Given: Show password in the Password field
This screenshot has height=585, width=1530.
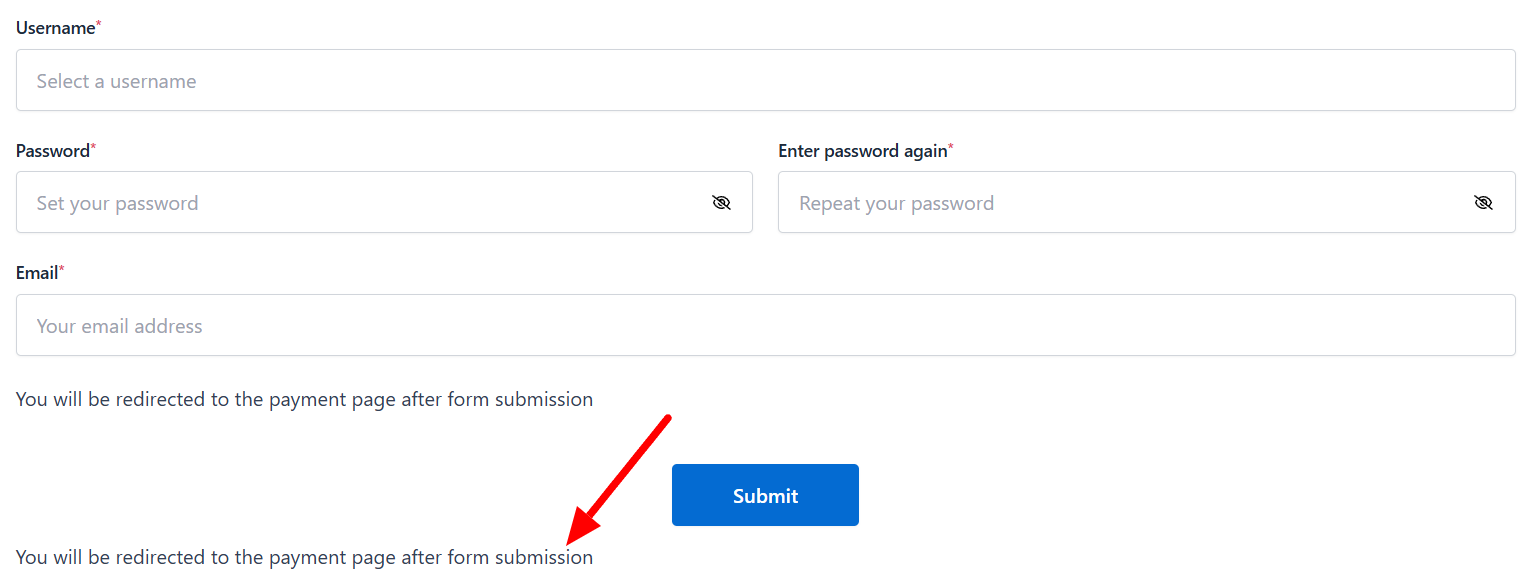Looking at the screenshot, I should 721,203.
